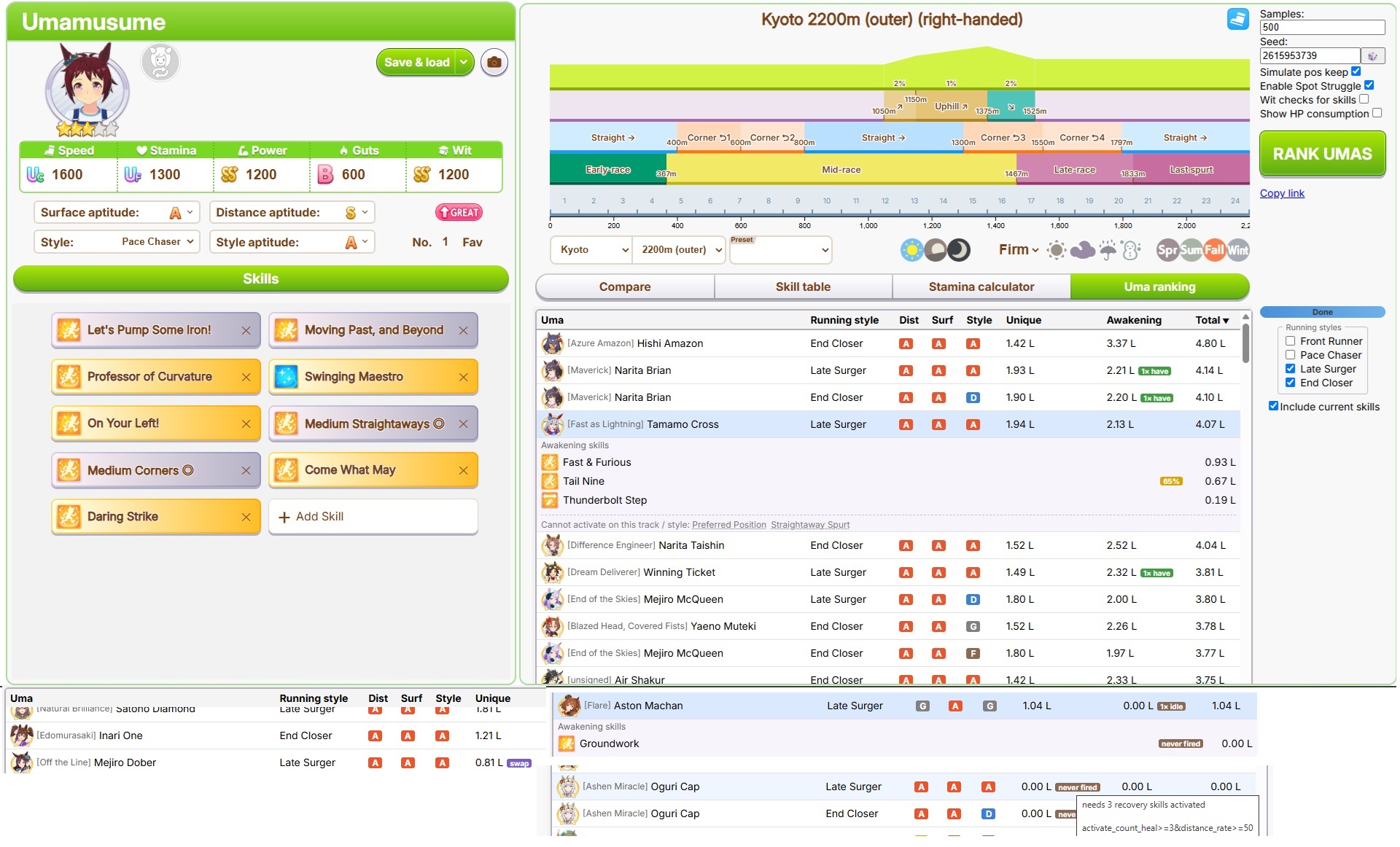Open the uma character portrait picker
Screen dimensions: 1400x847
tap(87, 89)
